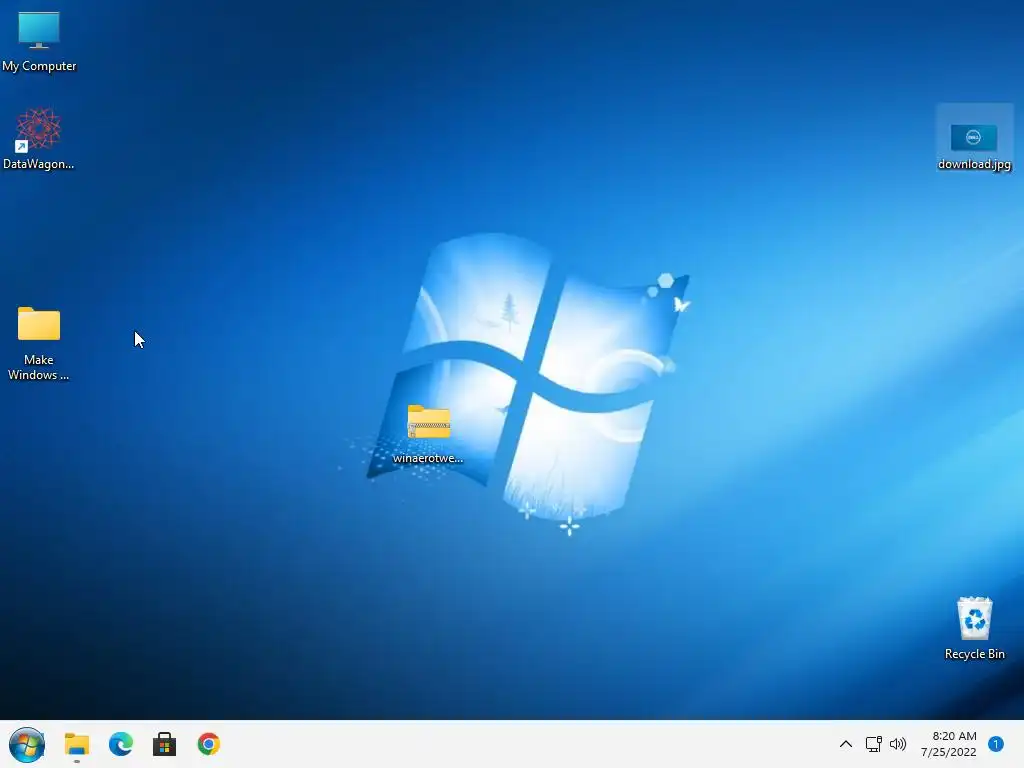Click the winaerotwe... file name label

coord(428,458)
